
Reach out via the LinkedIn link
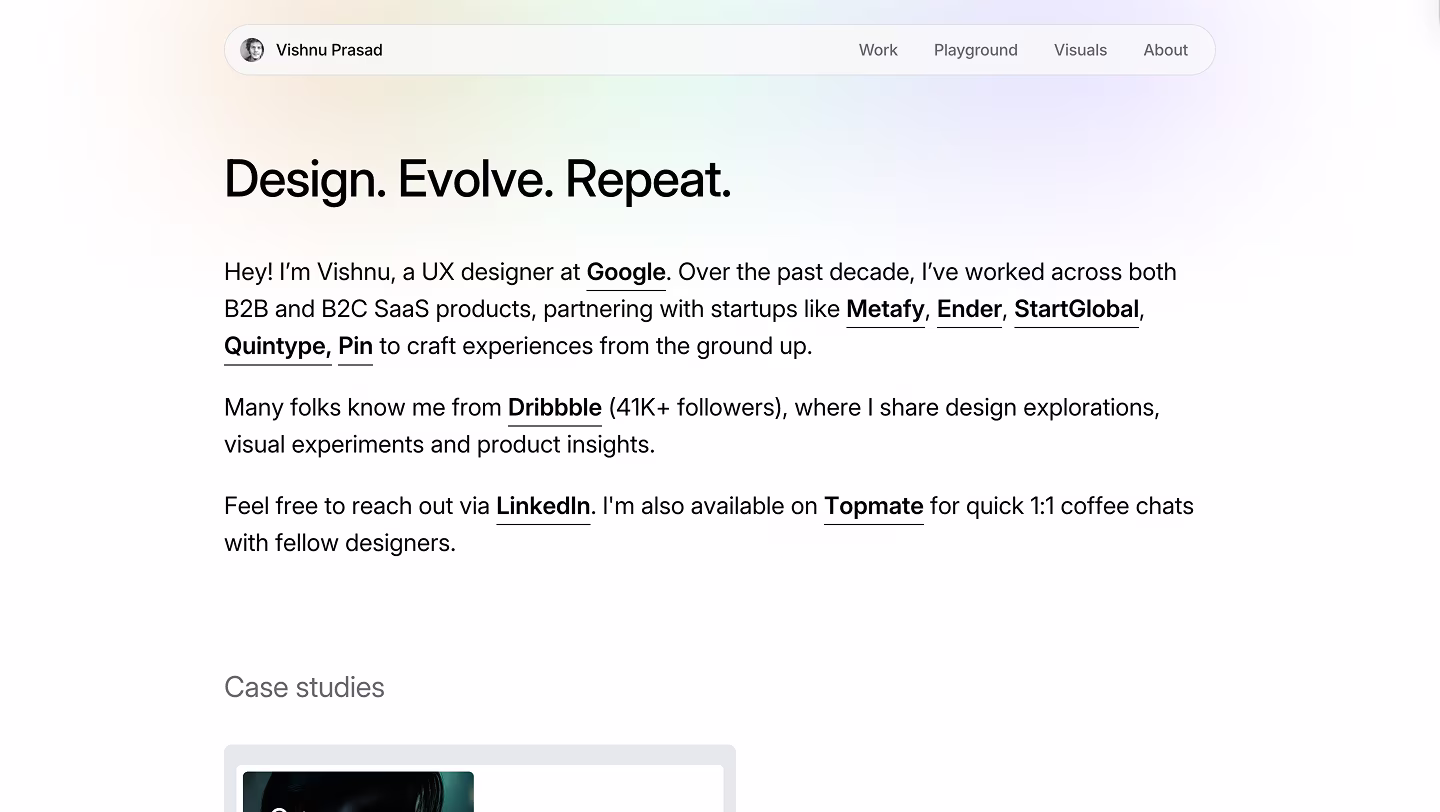543,506
